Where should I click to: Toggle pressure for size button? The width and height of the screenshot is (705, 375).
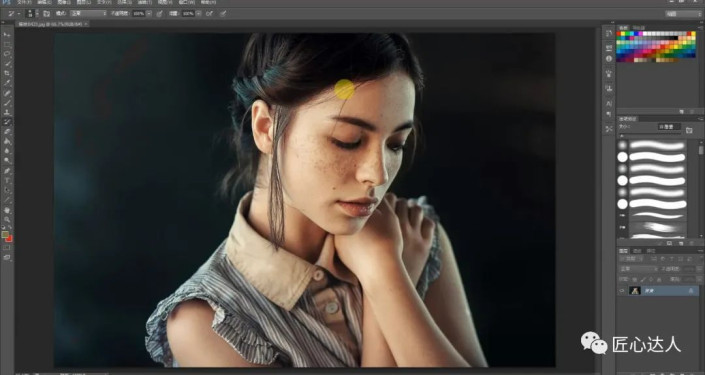click(x=223, y=13)
